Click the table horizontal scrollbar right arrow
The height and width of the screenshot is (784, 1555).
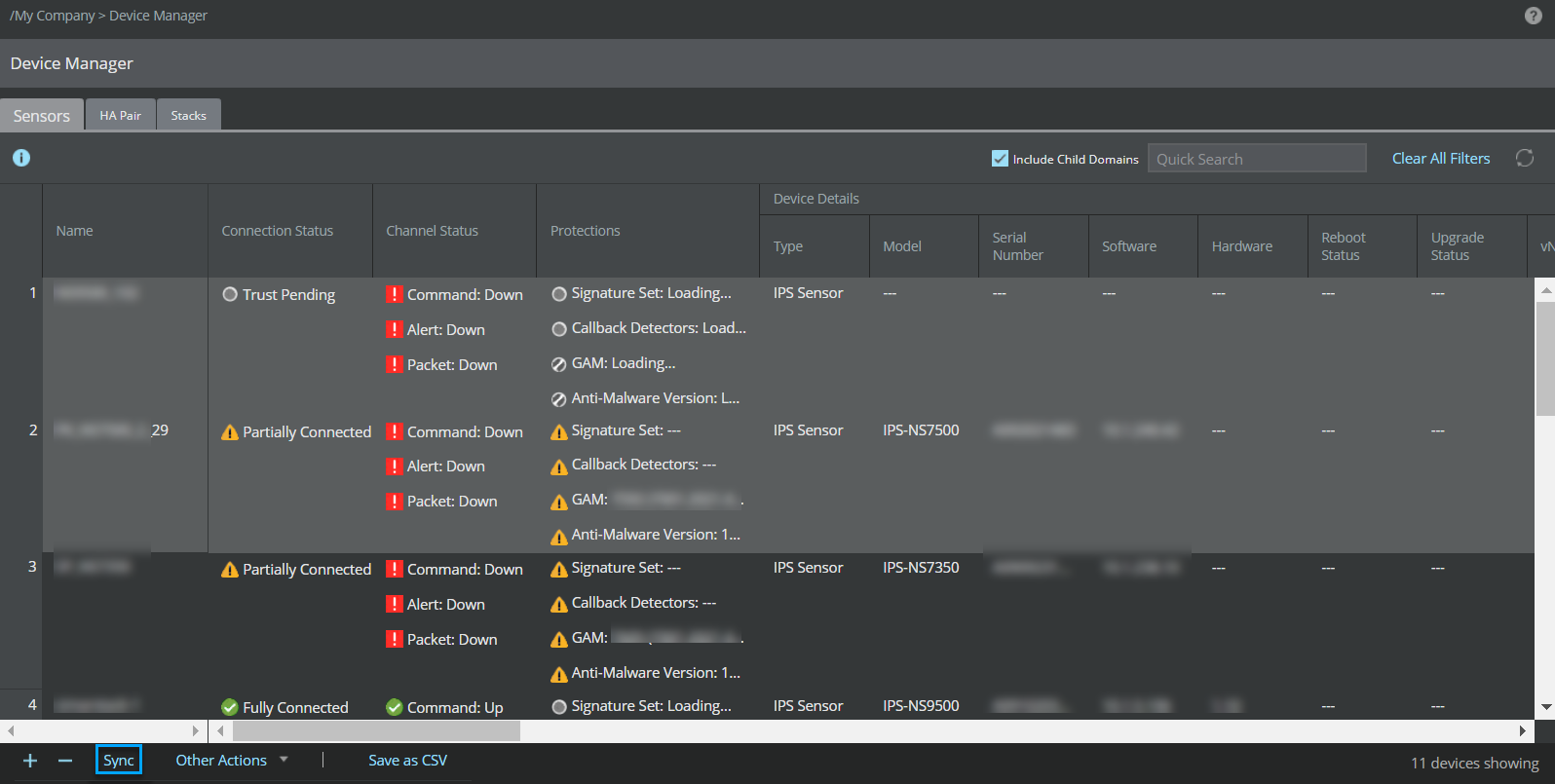(1523, 730)
